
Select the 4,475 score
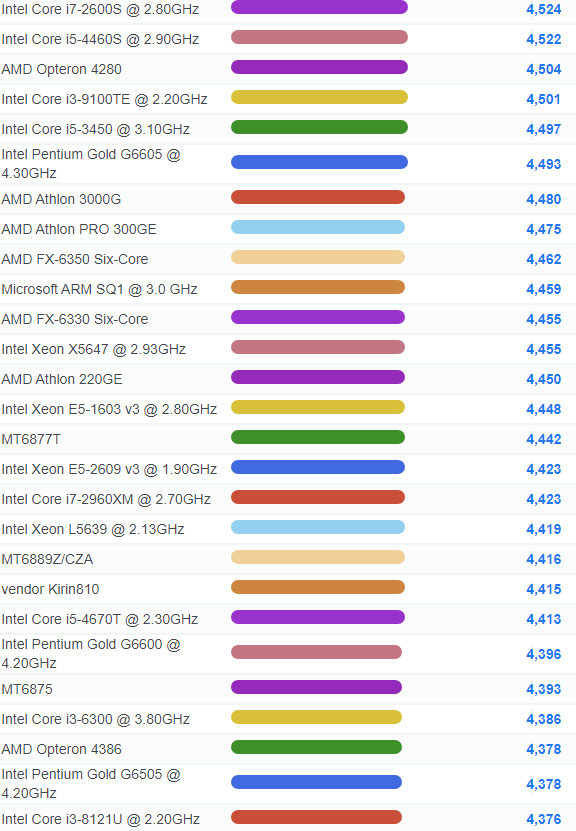pyautogui.click(x=543, y=229)
